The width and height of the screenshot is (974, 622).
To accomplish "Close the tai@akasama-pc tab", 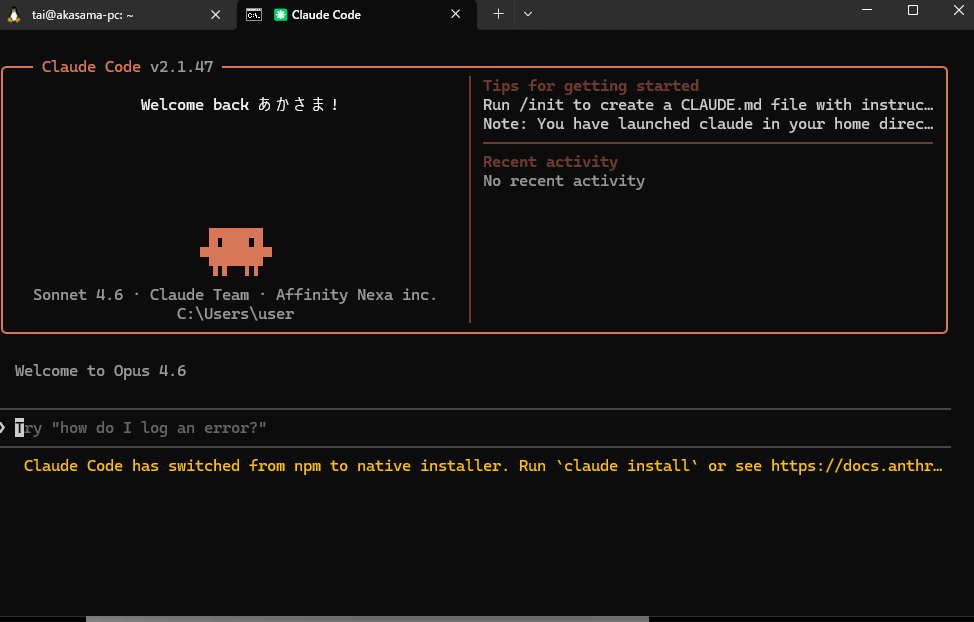I will tap(216, 14).
